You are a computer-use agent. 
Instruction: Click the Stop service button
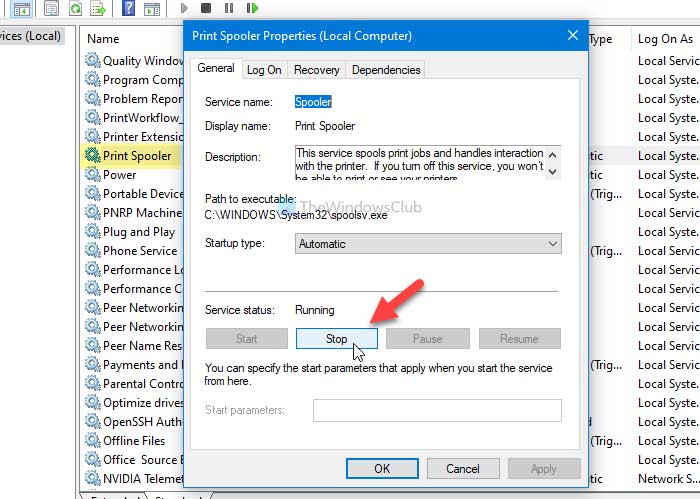click(337, 339)
